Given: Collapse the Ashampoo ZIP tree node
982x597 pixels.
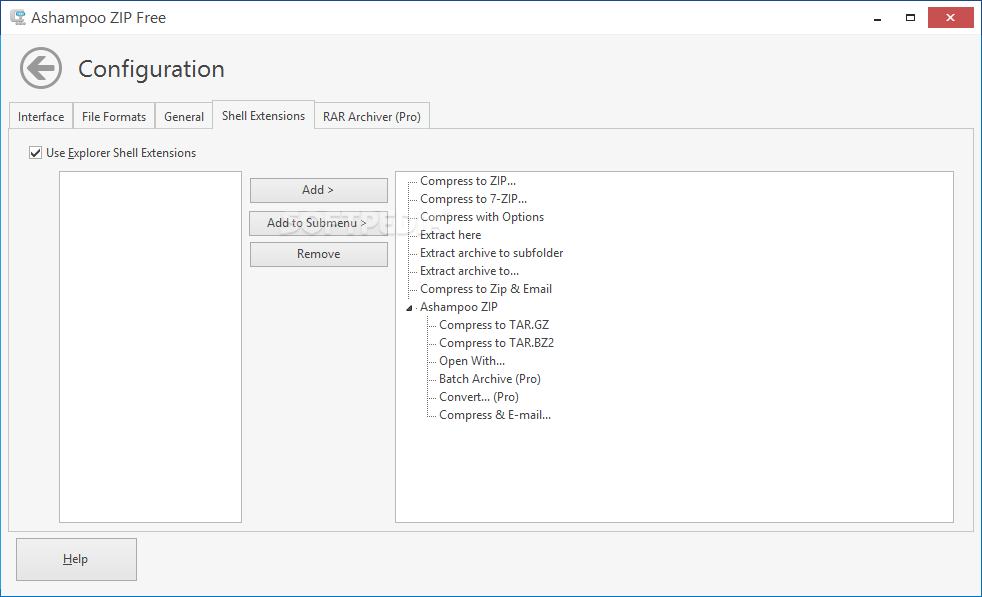Looking at the screenshot, I should point(409,308).
